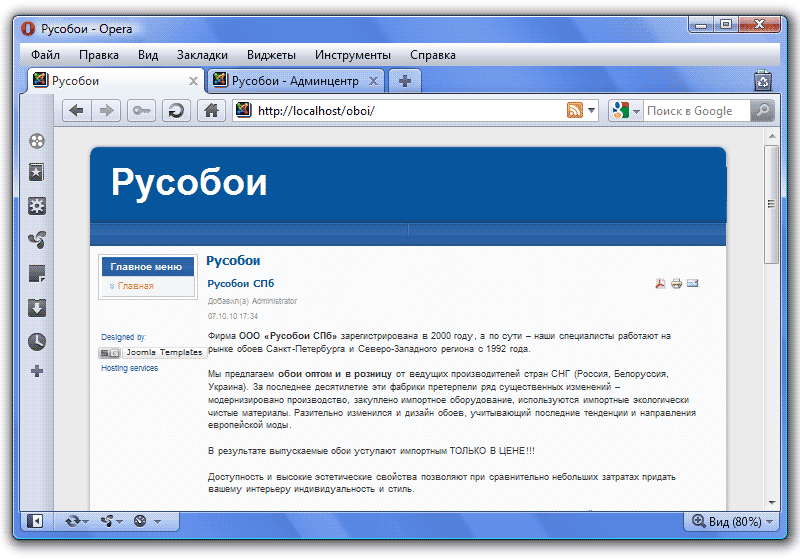Expand the Вид (80%) zoom dropdown
Screen dimensions: 800x560
coord(768,521)
